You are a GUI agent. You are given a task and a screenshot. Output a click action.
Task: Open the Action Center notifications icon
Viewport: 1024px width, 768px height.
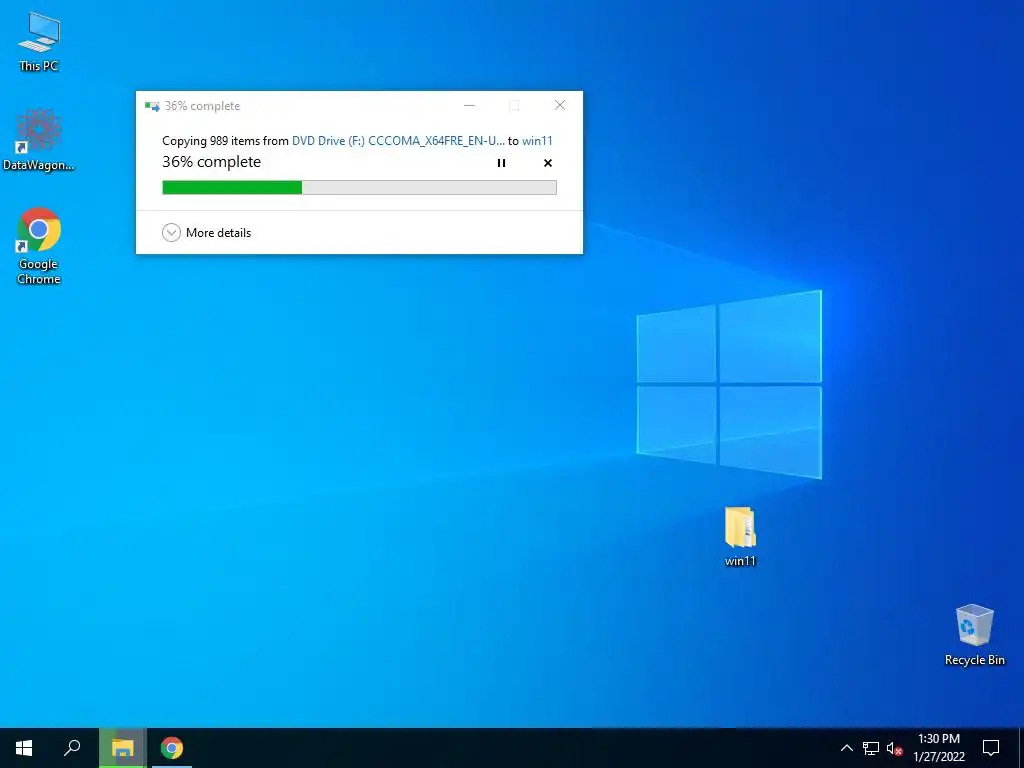click(991, 748)
